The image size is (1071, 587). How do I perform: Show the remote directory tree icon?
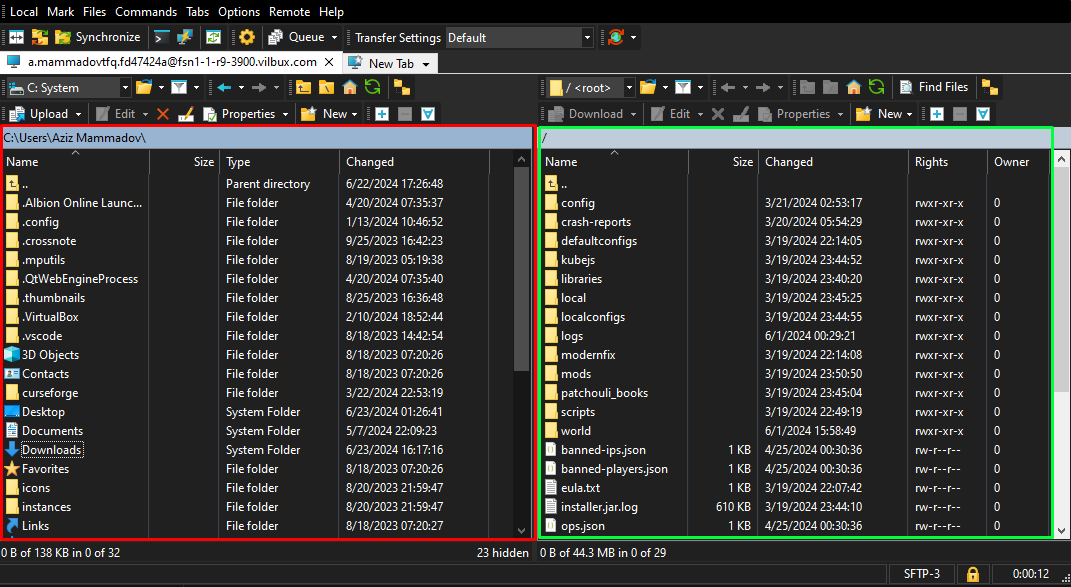pyautogui.click(x=989, y=87)
